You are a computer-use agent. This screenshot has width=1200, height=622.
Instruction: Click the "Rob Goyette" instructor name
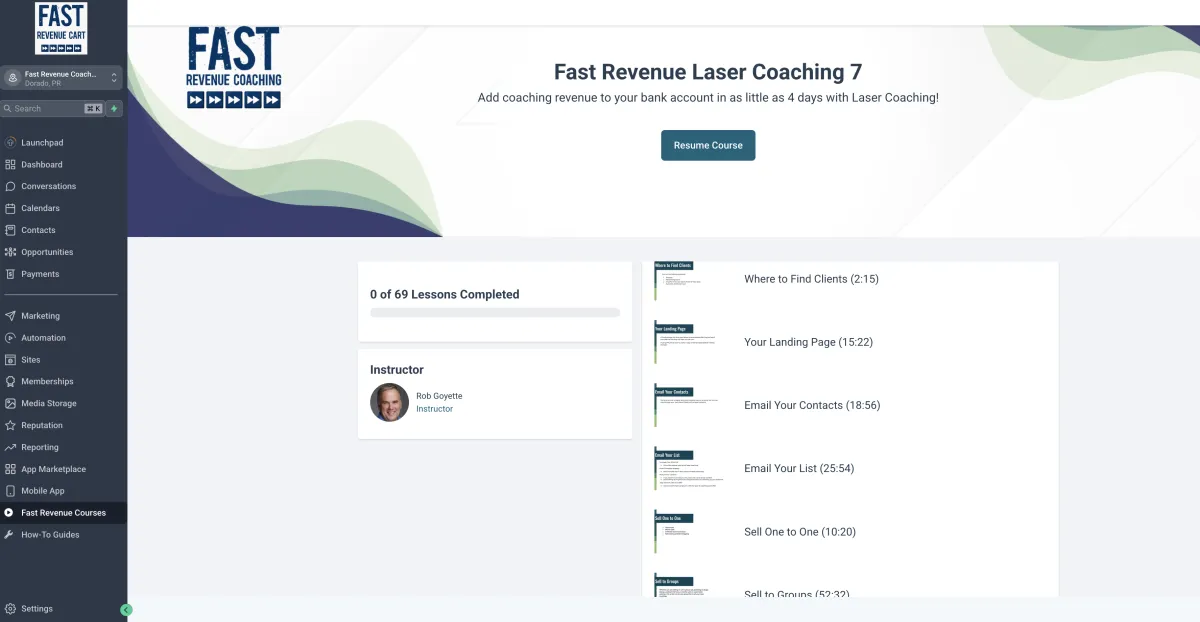(439, 396)
